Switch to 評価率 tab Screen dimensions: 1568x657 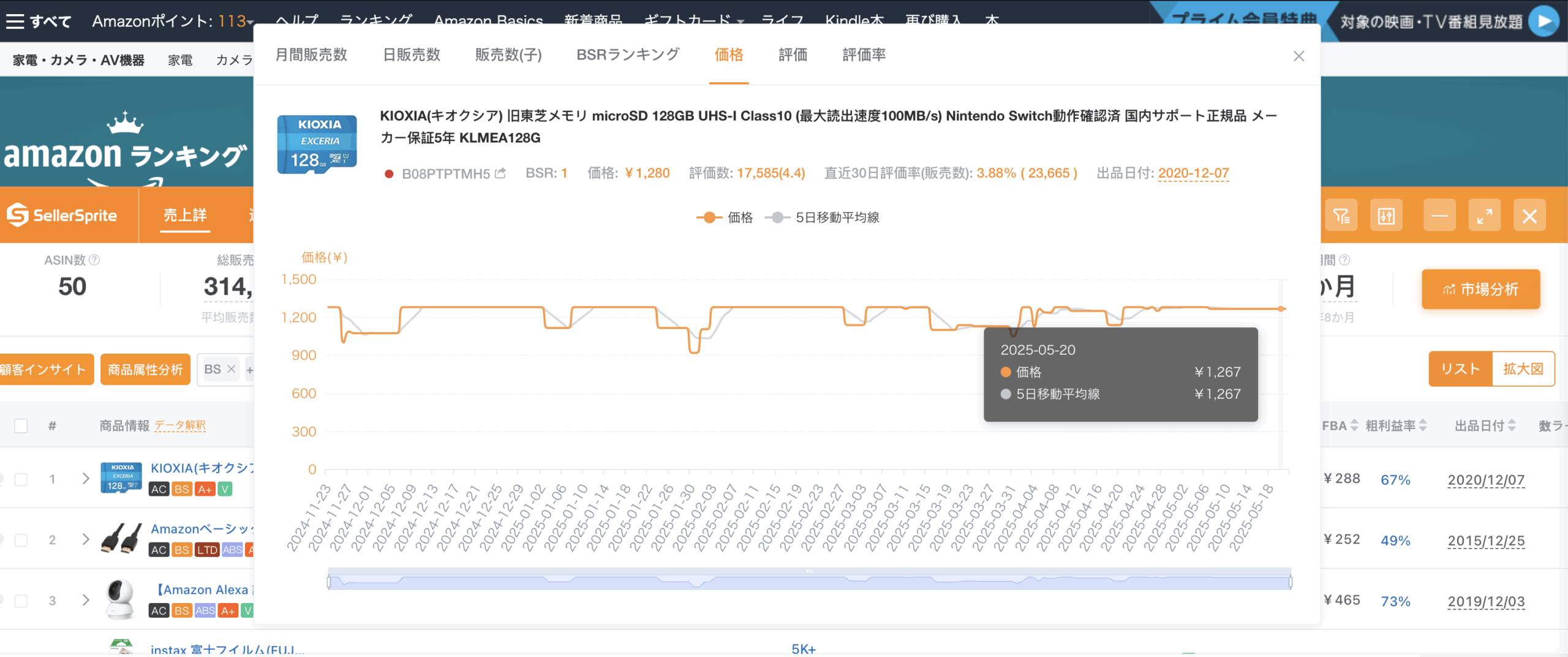864,55
